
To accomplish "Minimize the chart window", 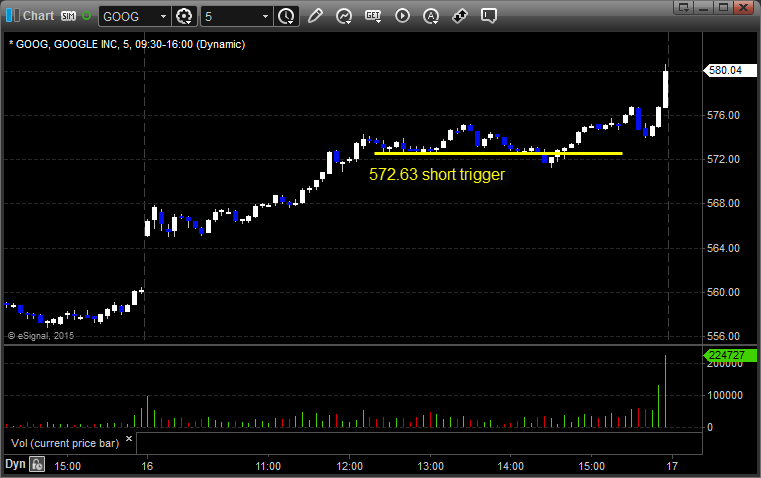I will [704, 7].
